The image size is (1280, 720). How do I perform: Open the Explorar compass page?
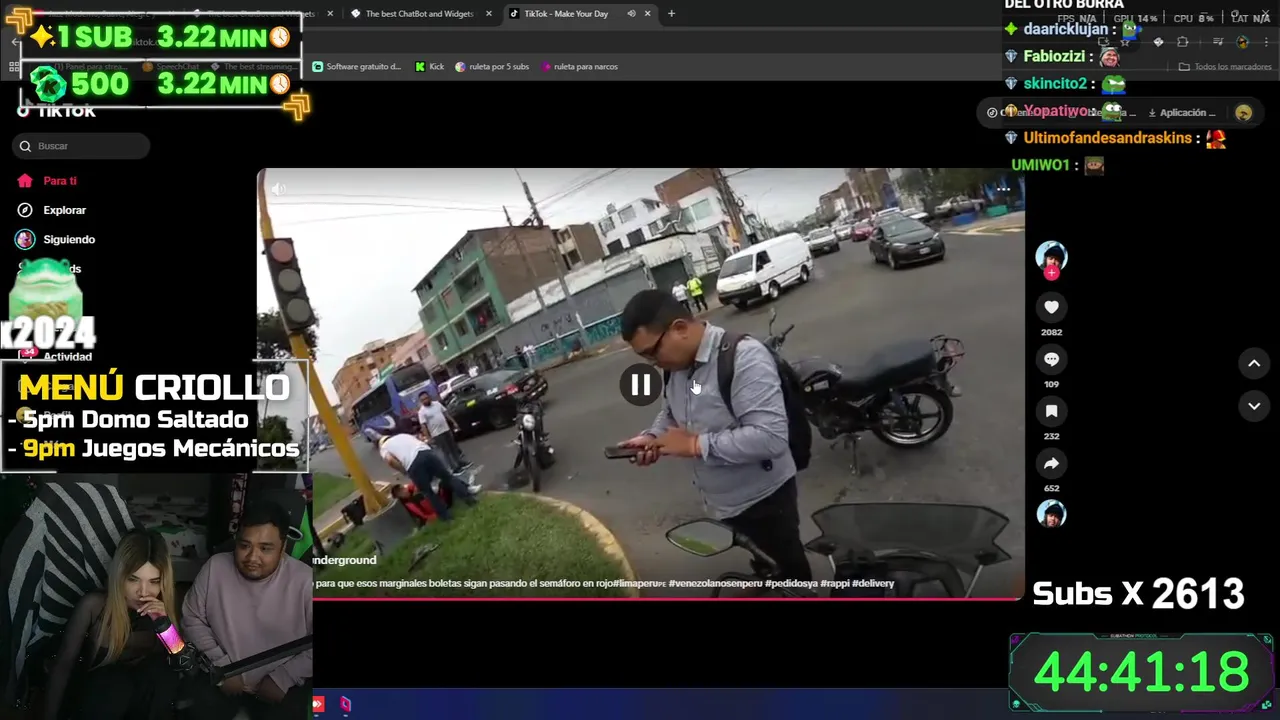tap(52, 210)
